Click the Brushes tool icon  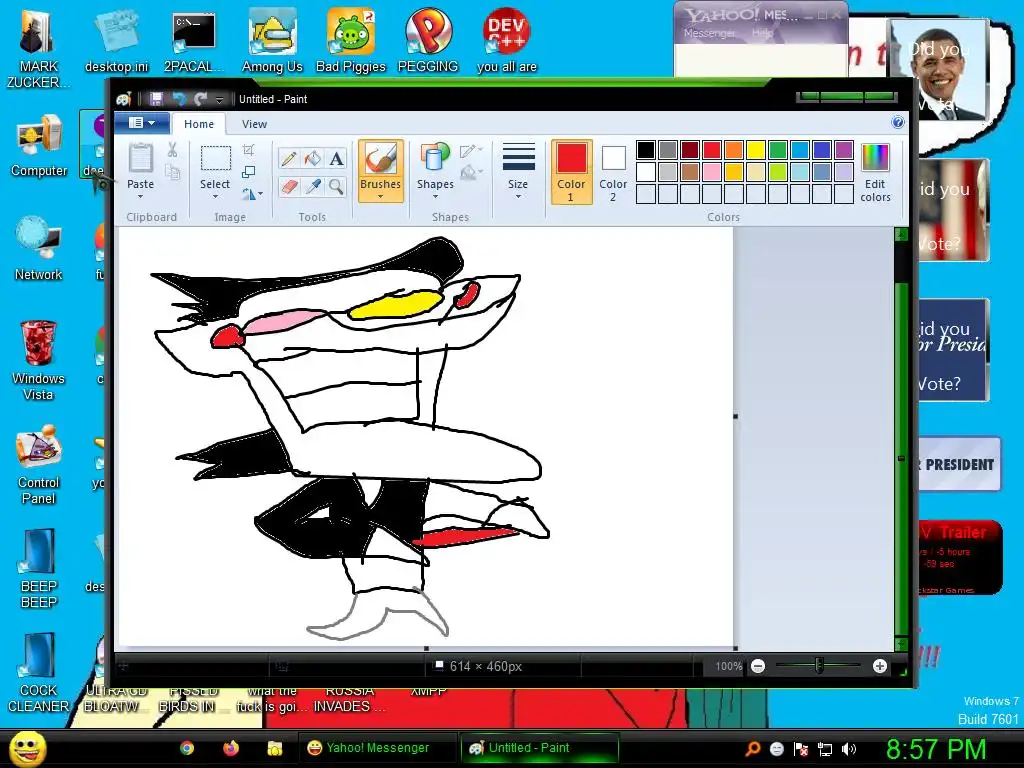(x=380, y=159)
